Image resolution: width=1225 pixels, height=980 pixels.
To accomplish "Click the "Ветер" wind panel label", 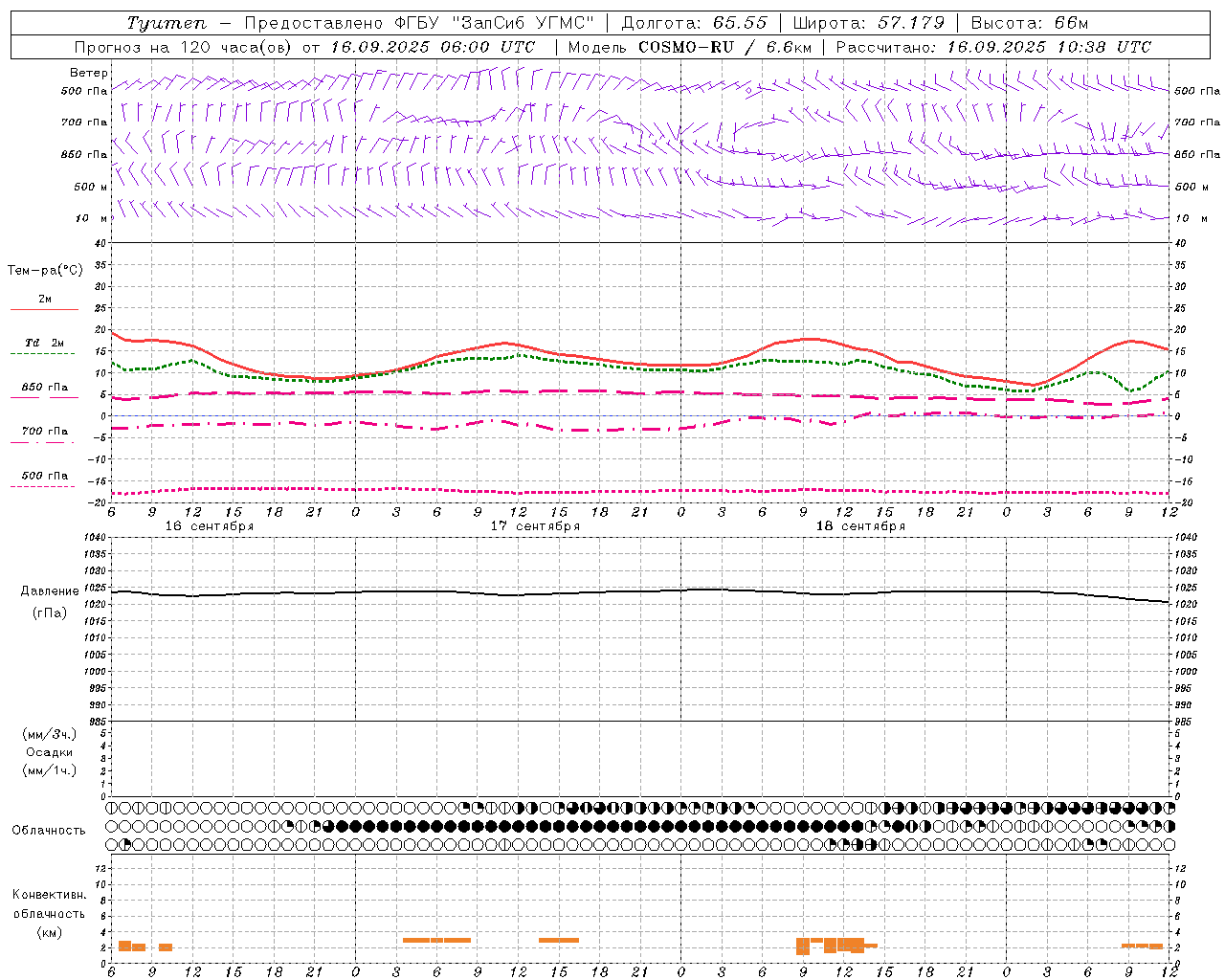I will (x=89, y=73).
